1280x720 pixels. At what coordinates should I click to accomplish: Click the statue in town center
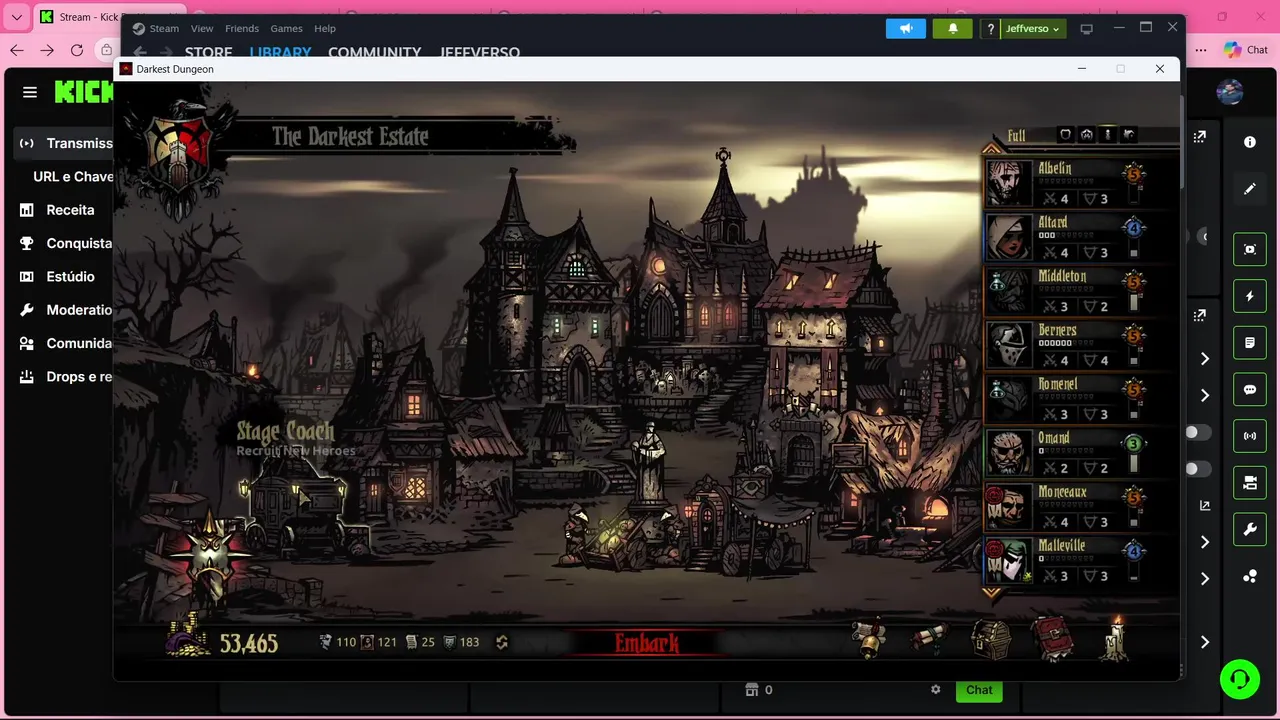coord(651,462)
